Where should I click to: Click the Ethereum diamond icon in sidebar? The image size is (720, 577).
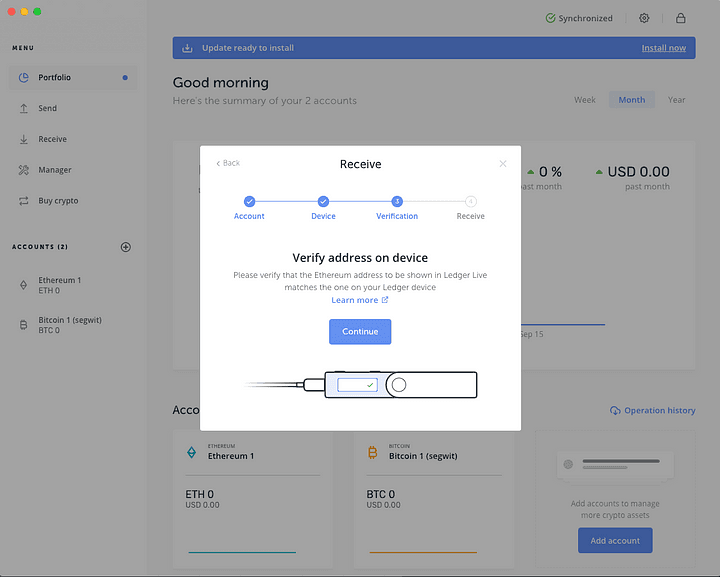coord(23,285)
